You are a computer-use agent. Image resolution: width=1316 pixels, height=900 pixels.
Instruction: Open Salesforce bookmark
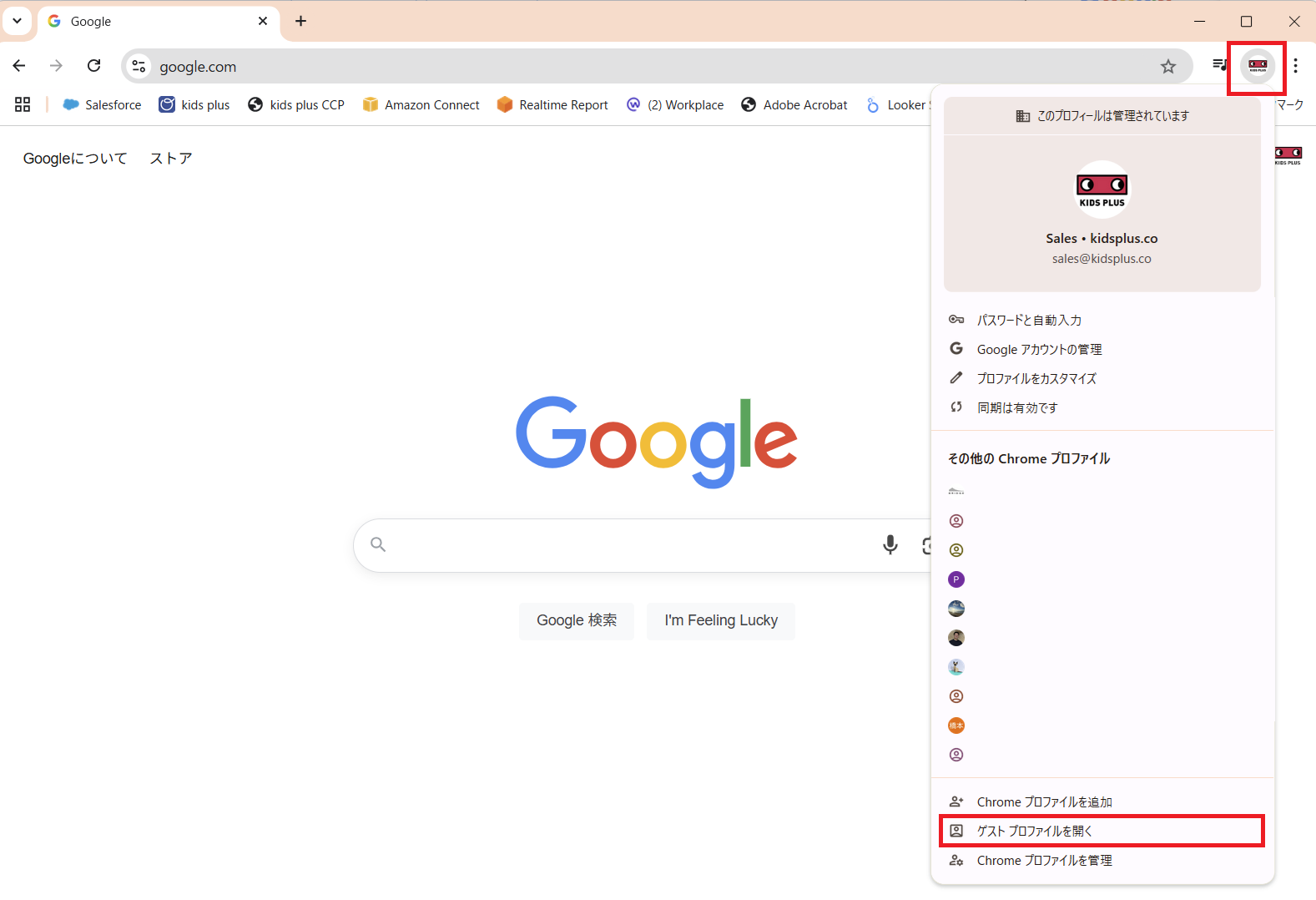[103, 105]
